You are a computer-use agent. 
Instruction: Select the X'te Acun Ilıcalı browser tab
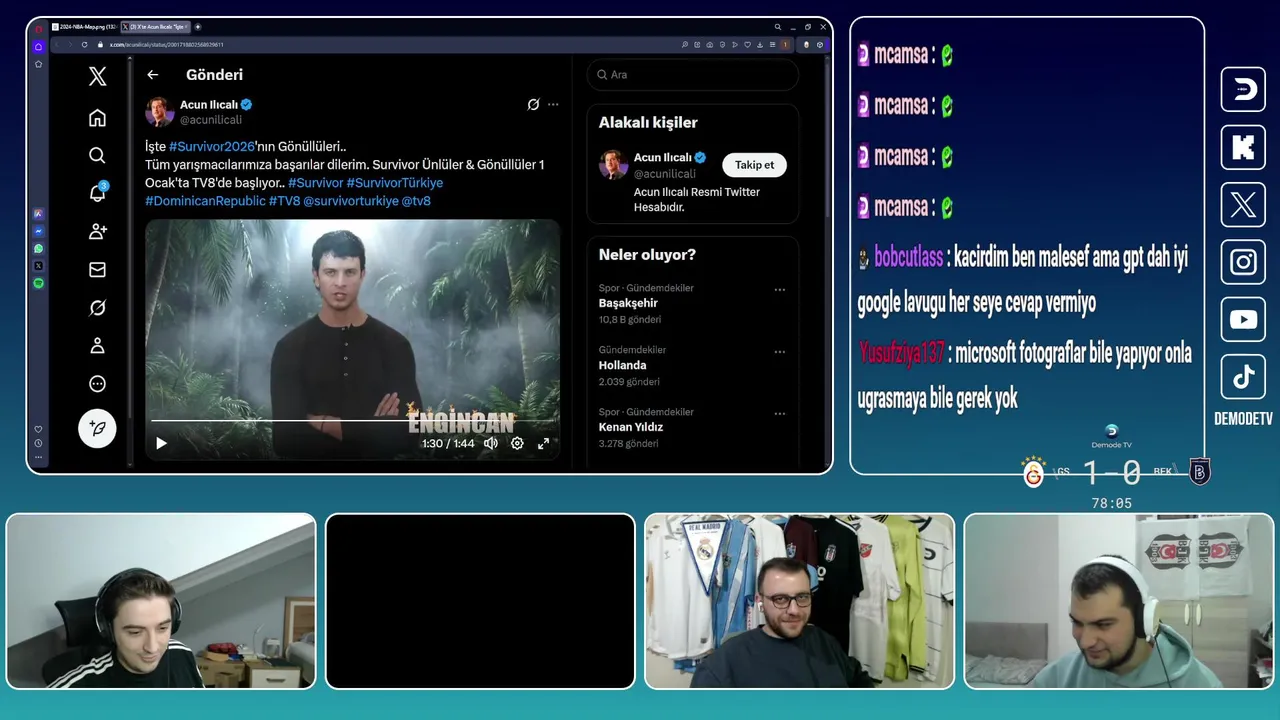(x=156, y=27)
